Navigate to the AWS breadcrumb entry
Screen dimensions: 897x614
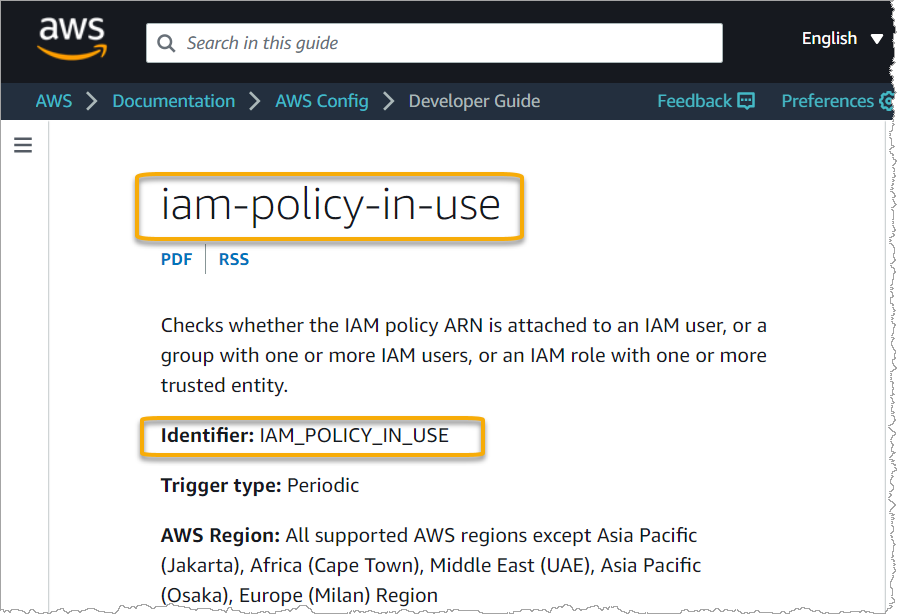click(54, 101)
